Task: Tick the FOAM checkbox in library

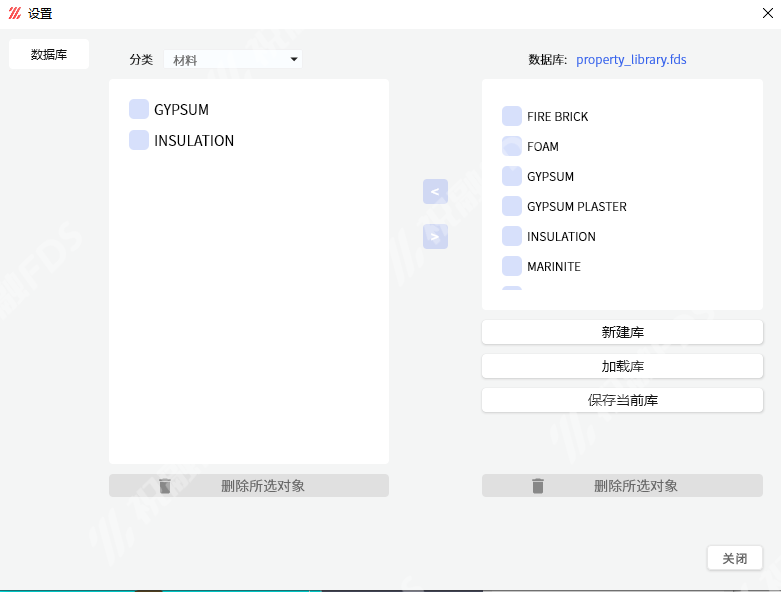Action: click(512, 146)
